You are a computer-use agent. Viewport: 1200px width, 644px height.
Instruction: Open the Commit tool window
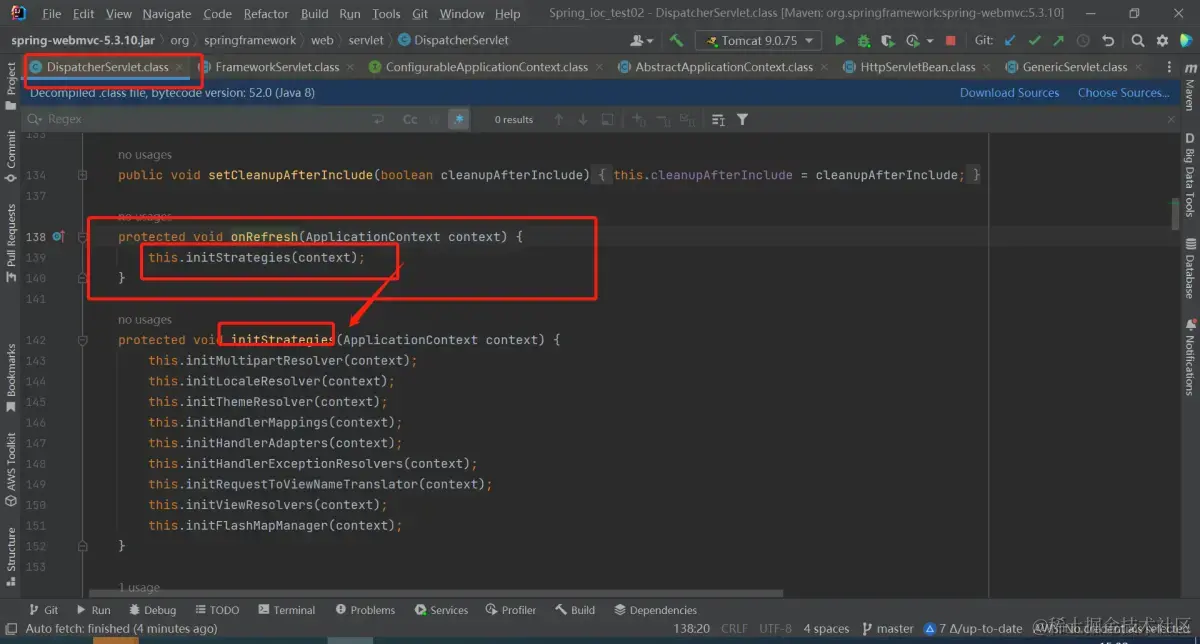11,155
